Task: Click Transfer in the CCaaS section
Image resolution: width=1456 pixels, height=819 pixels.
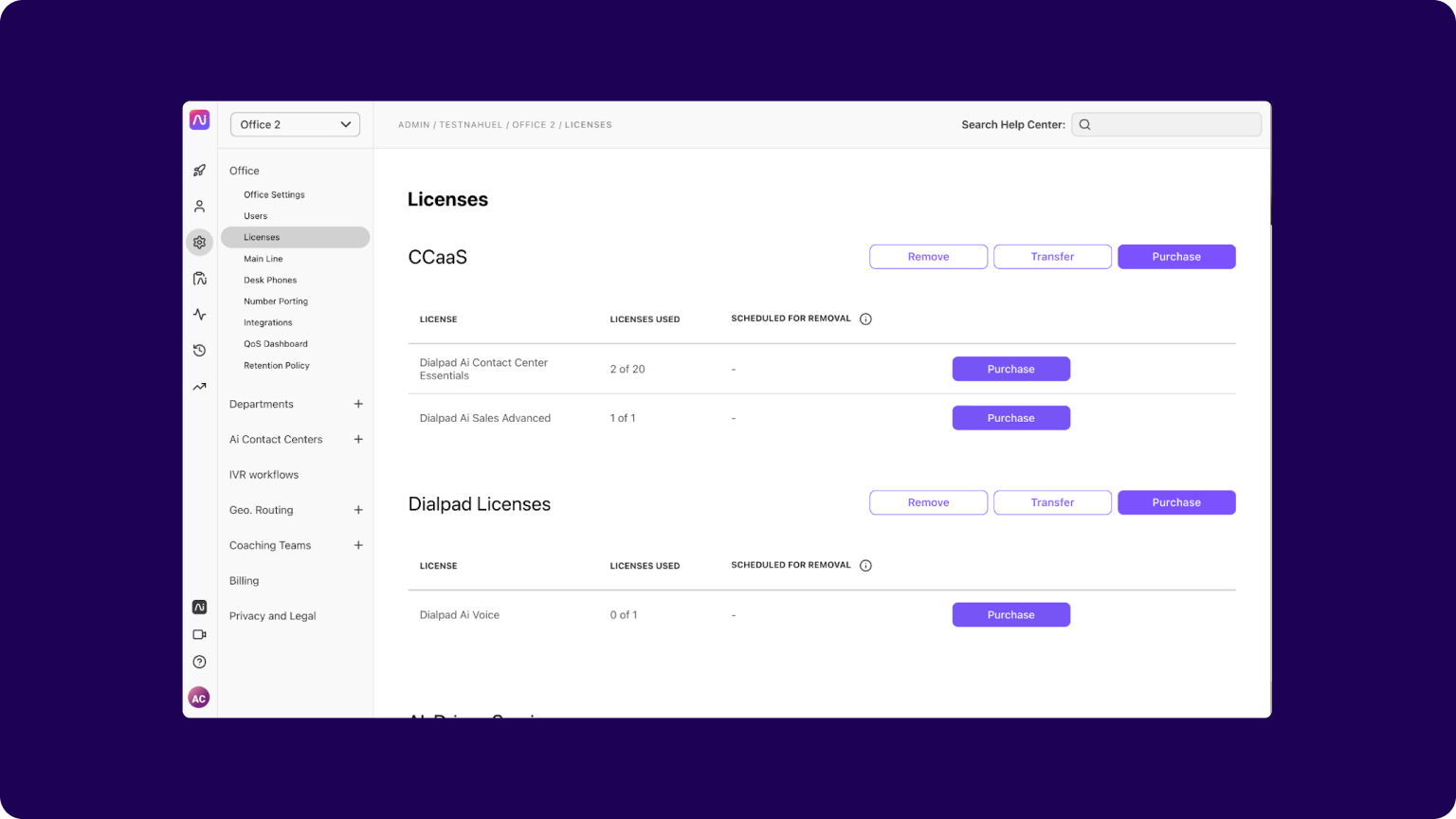Action: coord(1052,257)
